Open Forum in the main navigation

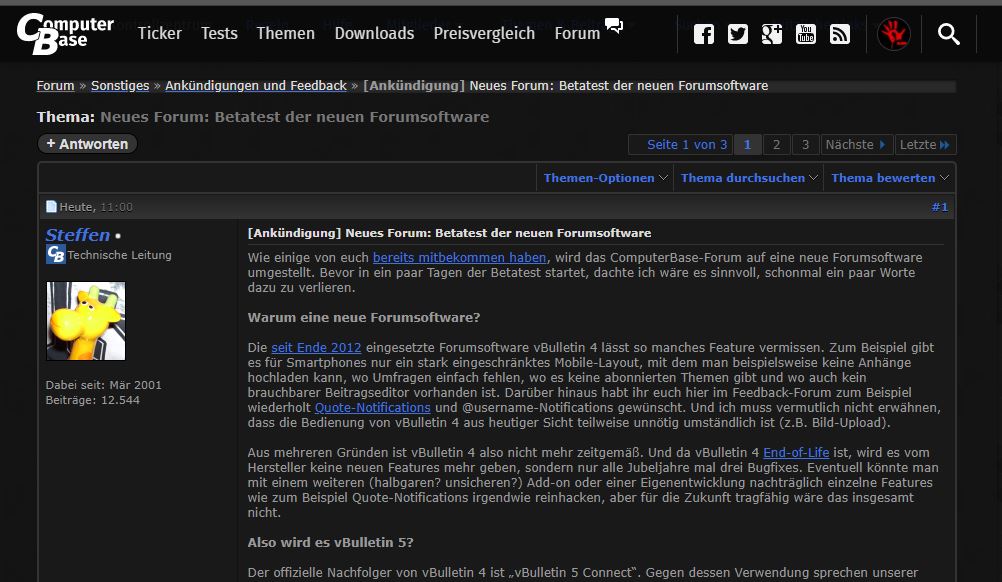(x=577, y=33)
